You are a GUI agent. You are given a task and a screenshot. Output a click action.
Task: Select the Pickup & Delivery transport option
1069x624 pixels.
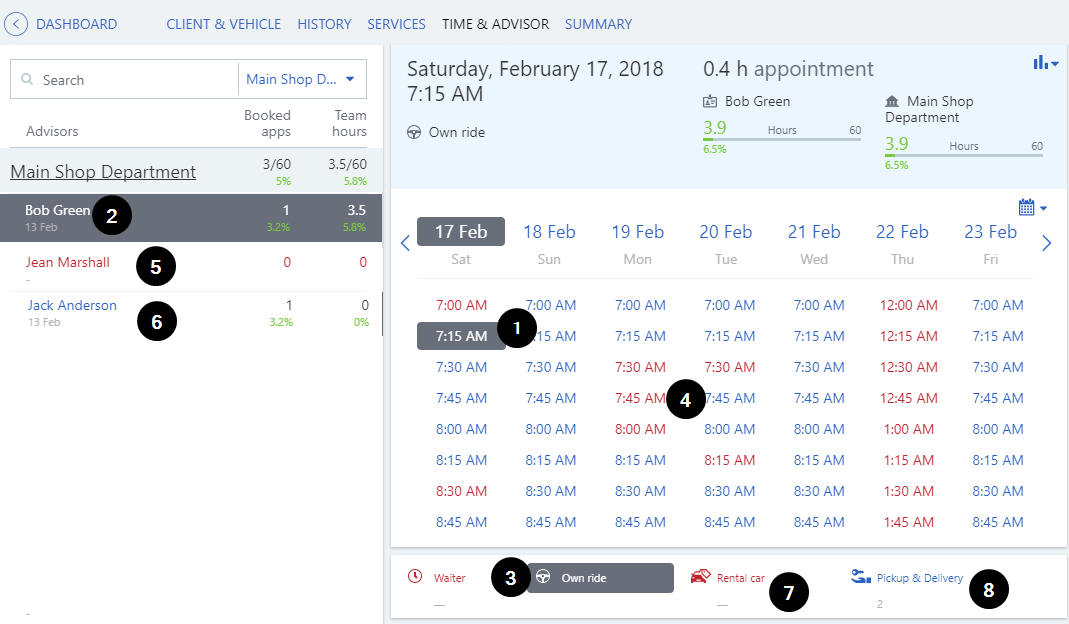pyautogui.click(x=919, y=578)
